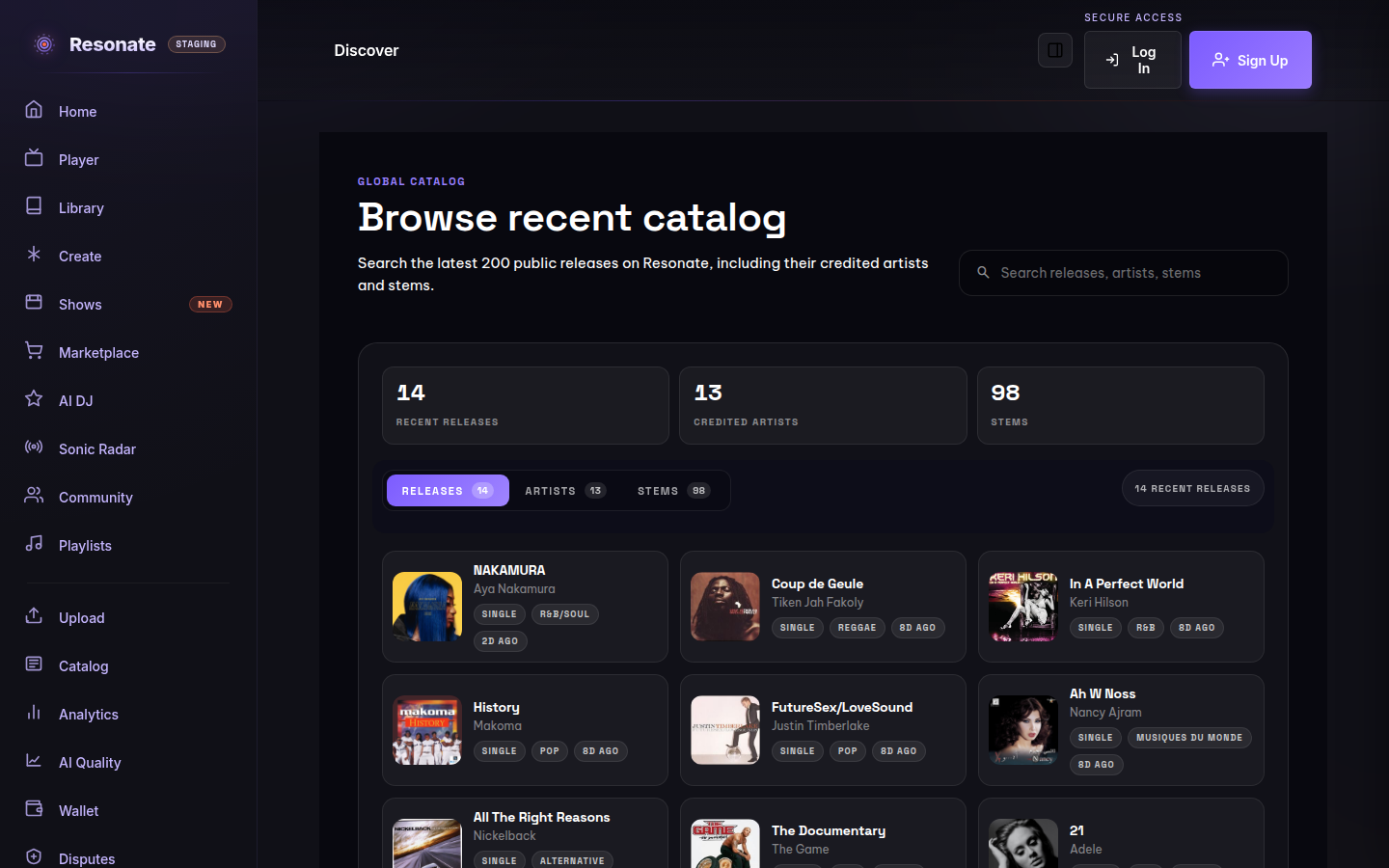Click the 14 Recent Releases stat card
1389x868 pixels.
pos(526,405)
